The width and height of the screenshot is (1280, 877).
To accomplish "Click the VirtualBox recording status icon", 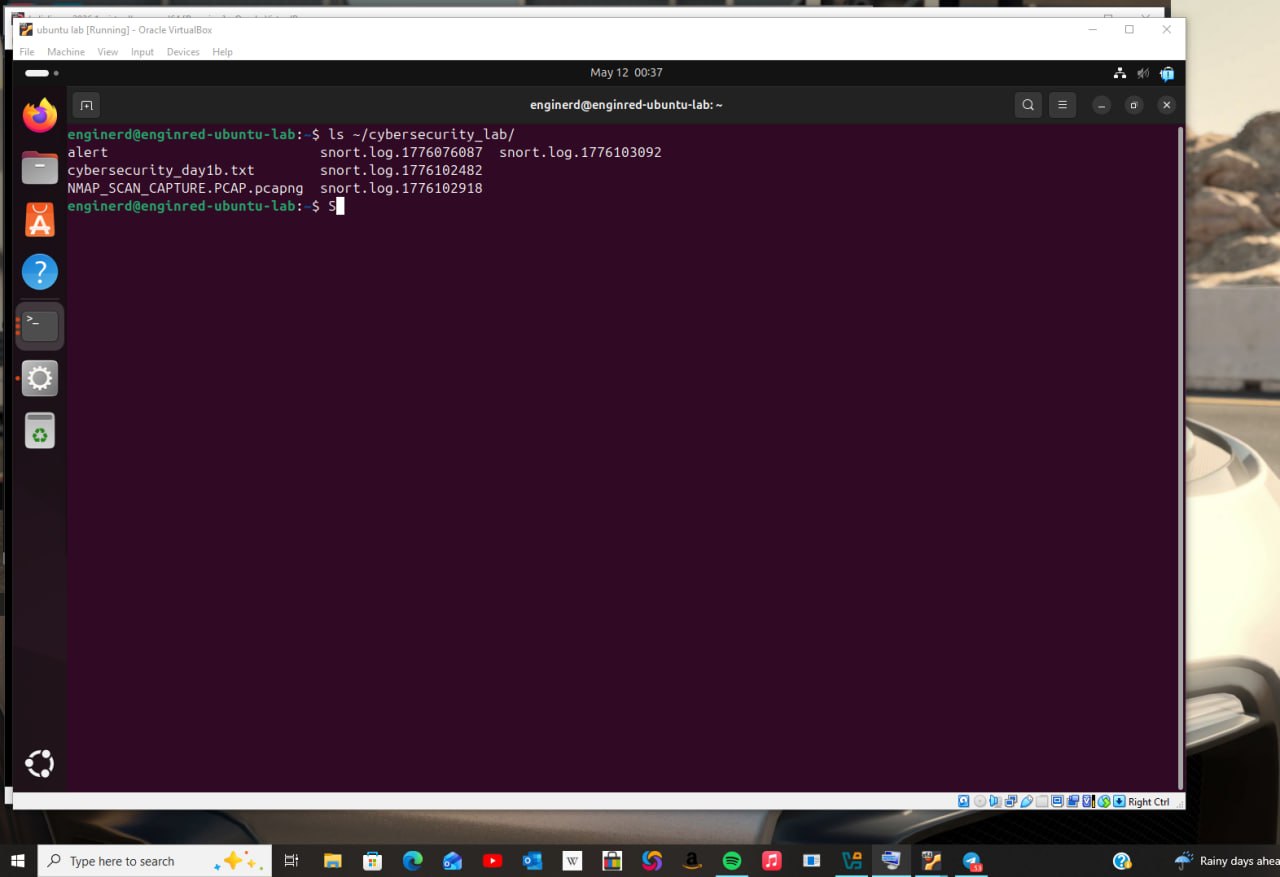I will (x=1073, y=801).
